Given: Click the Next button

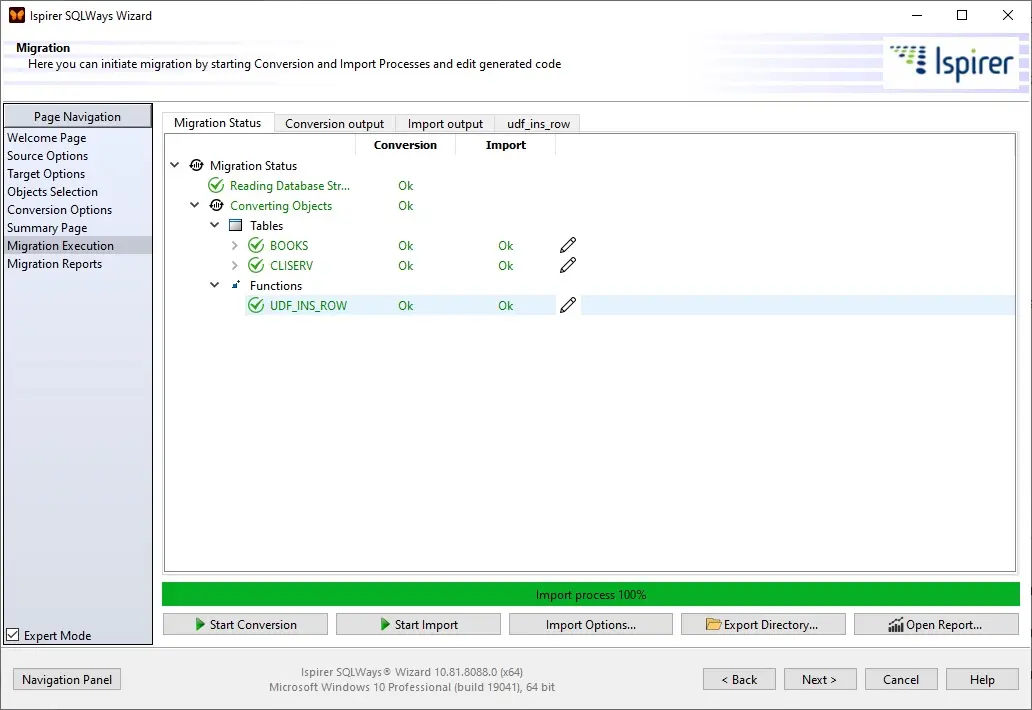Looking at the screenshot, I should click(820, 679).
